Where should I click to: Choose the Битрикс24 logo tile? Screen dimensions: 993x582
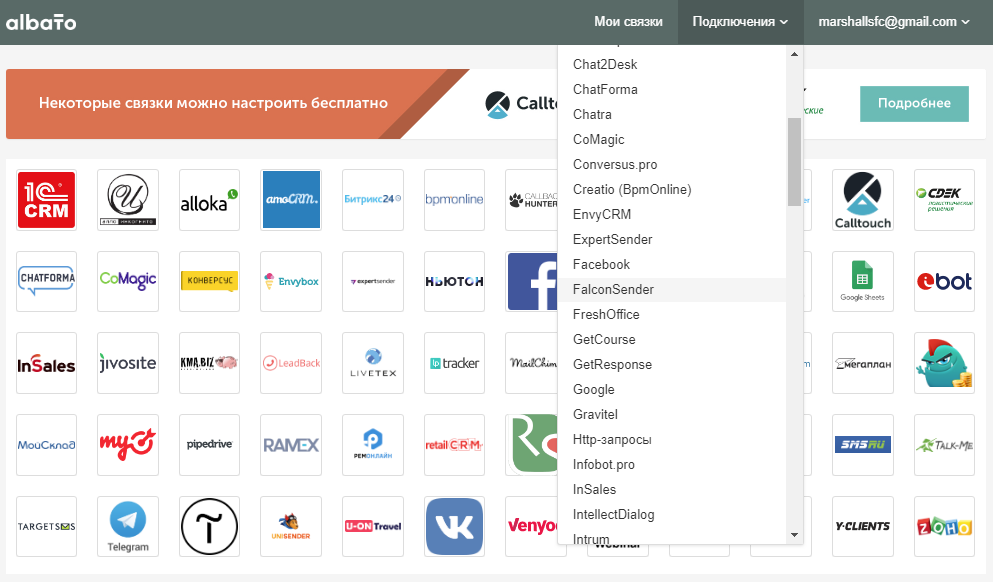coord(373,200)
